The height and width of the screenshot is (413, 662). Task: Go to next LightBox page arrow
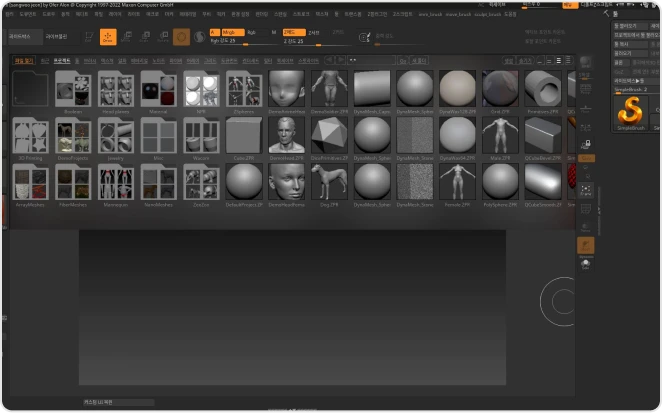click(x=341, y=60)
